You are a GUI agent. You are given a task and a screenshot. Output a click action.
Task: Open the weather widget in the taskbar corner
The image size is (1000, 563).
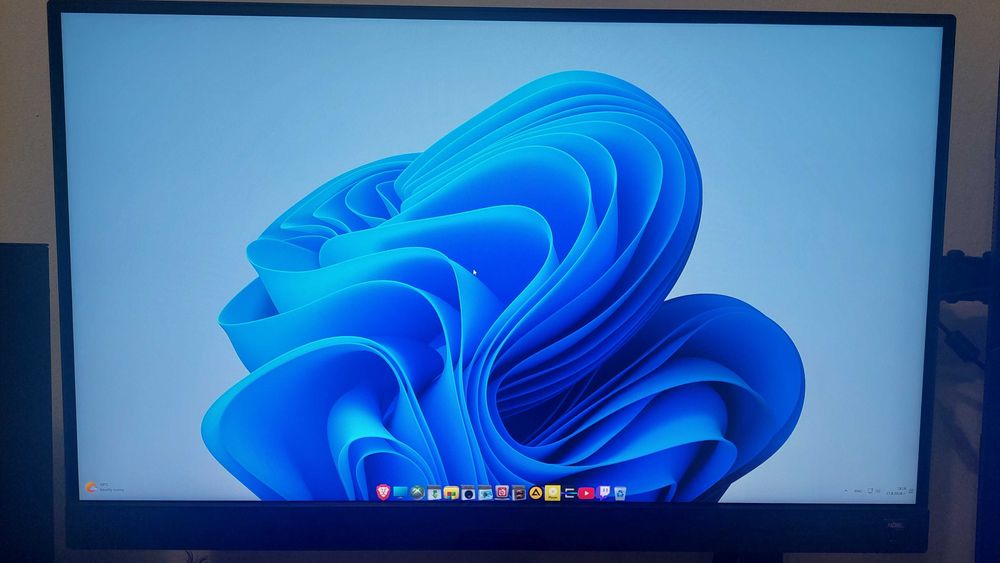105,488
